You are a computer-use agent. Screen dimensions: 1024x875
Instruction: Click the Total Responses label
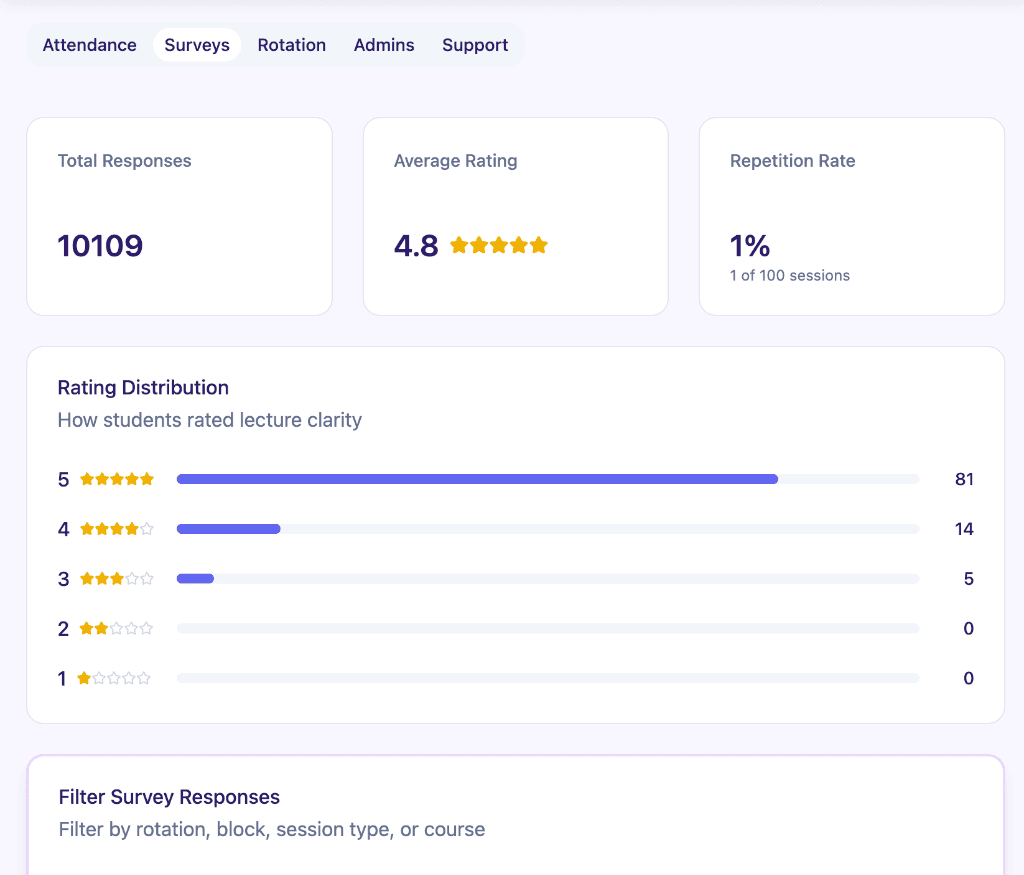pyautogui.click(x=125, y=161)
